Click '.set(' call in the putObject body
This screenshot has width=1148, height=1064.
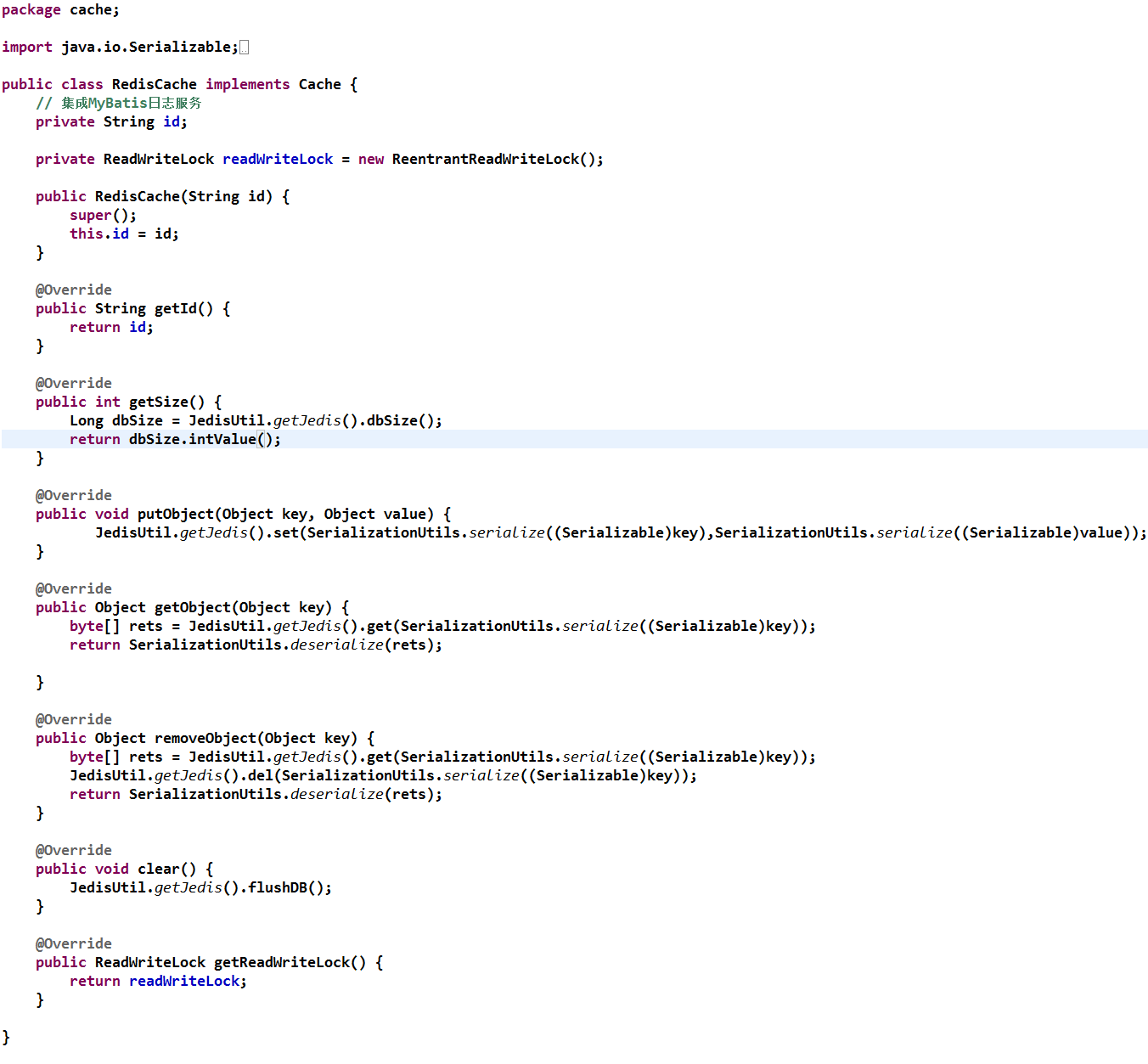pos(285,533)
